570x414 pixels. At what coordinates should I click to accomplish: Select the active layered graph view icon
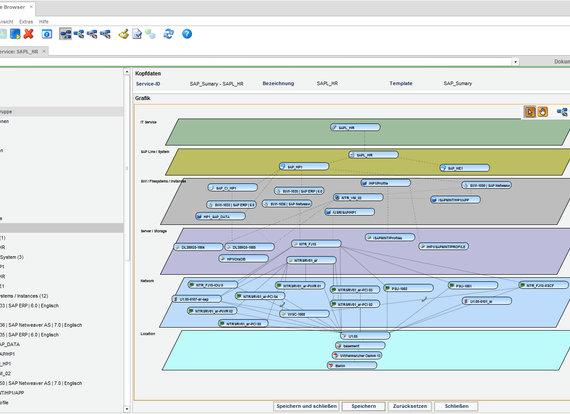click(x=65, y=34)
